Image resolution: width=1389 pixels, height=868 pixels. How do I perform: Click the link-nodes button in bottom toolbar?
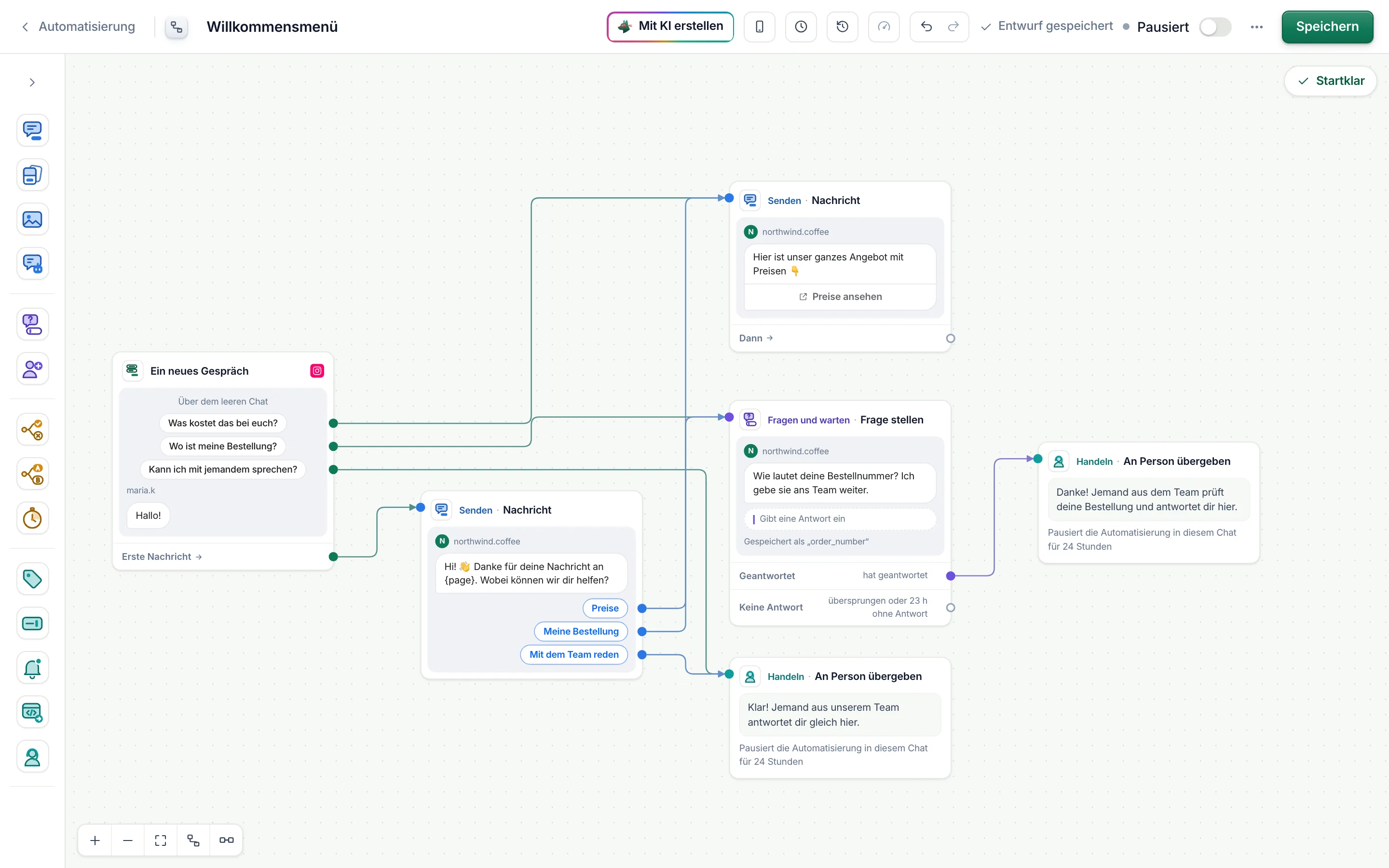click(x=226, y=840)
